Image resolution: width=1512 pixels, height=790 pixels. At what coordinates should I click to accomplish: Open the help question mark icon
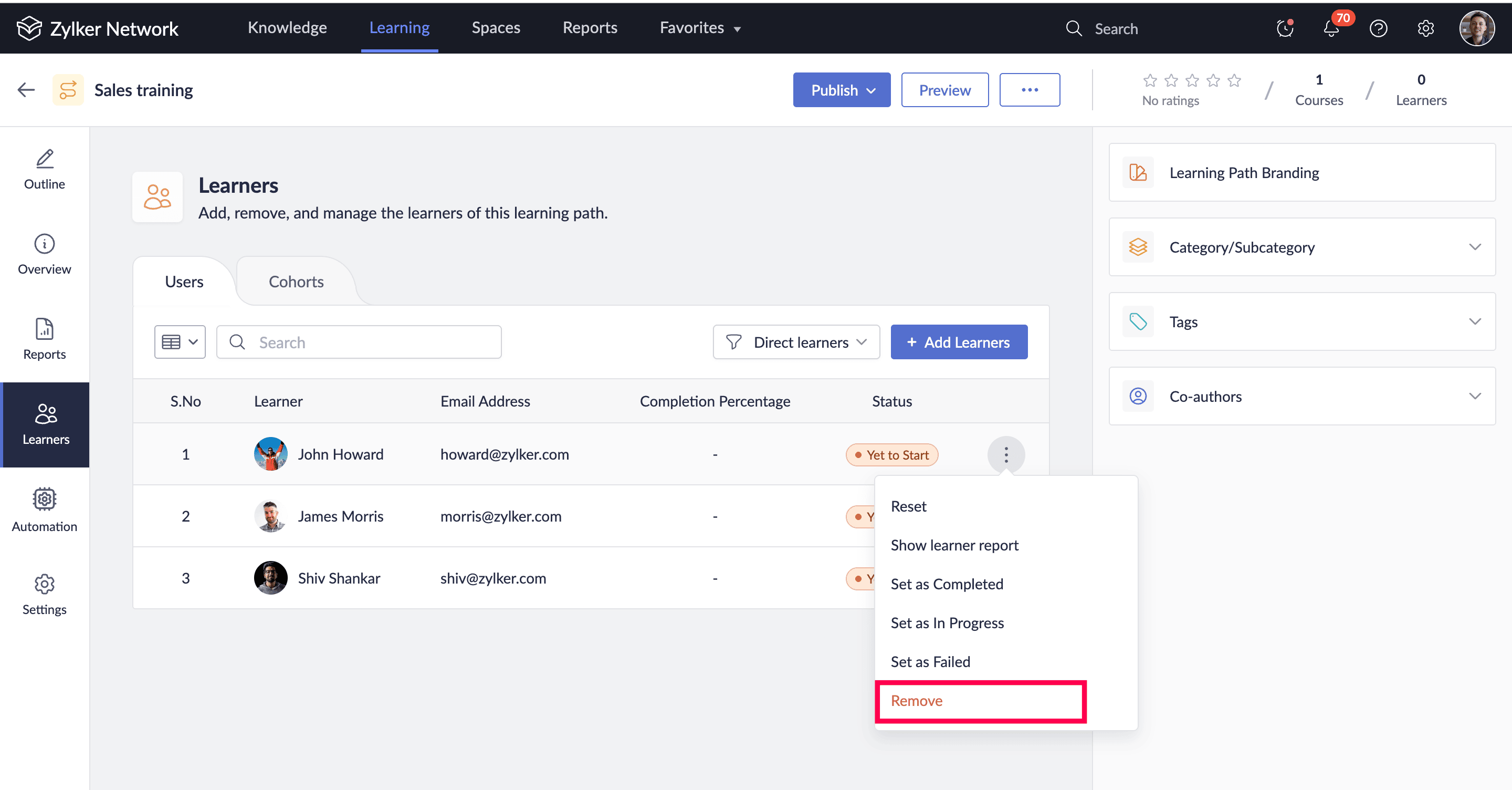[1378, 29]
